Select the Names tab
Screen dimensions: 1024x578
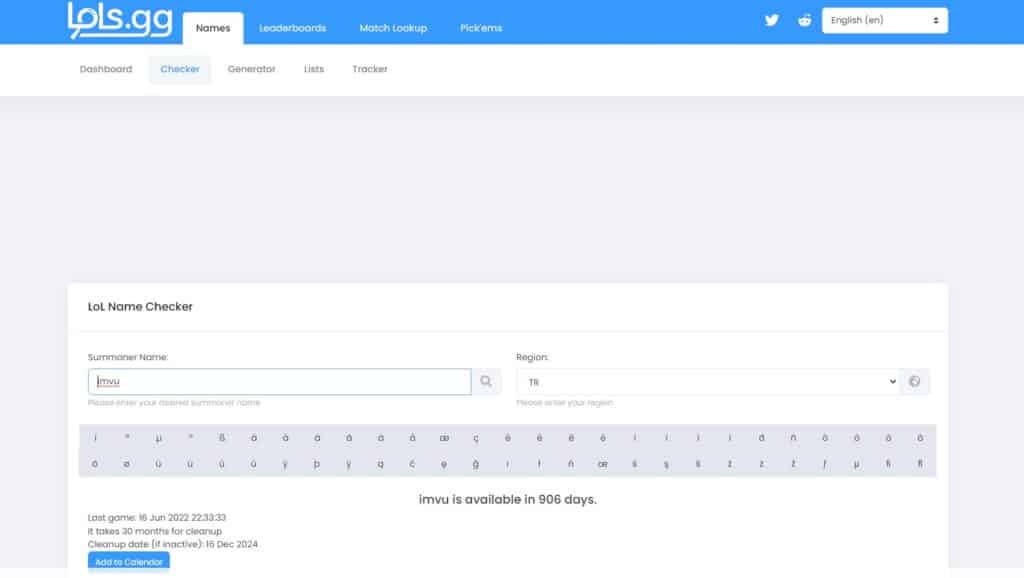(213, 28)
